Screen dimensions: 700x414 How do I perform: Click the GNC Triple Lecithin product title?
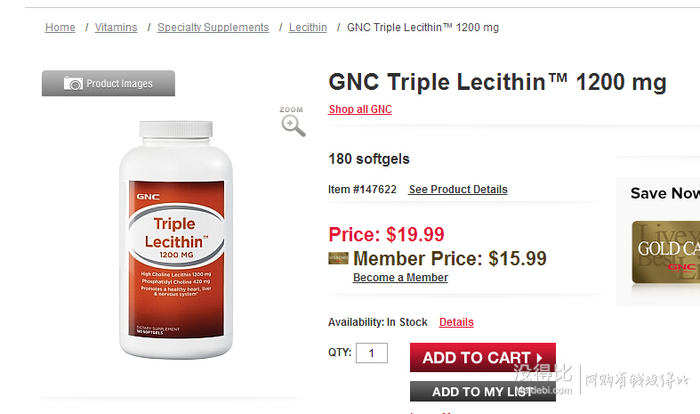[x=497, y=82]
